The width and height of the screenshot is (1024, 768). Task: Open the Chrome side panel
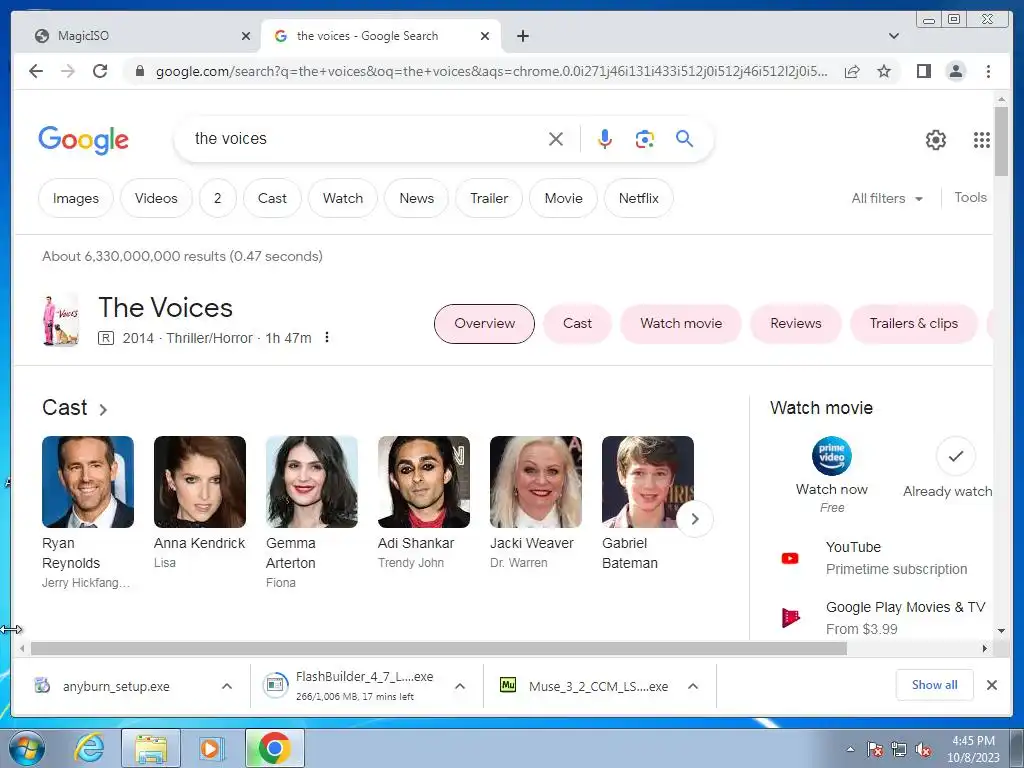923,71
